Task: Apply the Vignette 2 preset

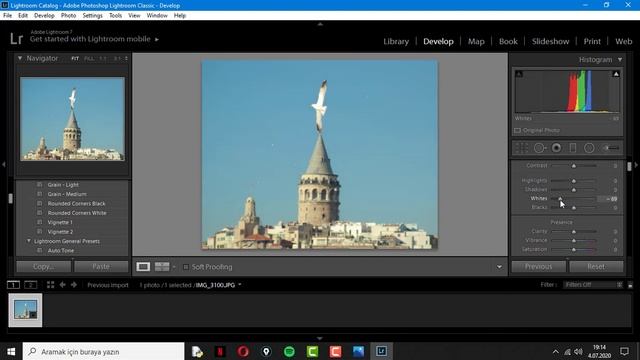Action: click(x=60, y=231)
